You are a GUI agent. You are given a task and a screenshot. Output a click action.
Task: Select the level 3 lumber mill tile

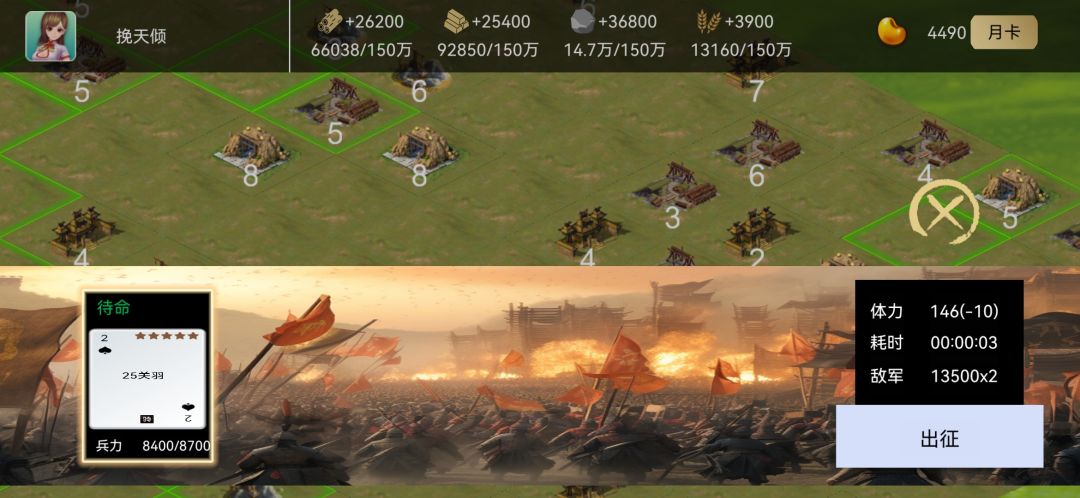[x=675, y=191]
